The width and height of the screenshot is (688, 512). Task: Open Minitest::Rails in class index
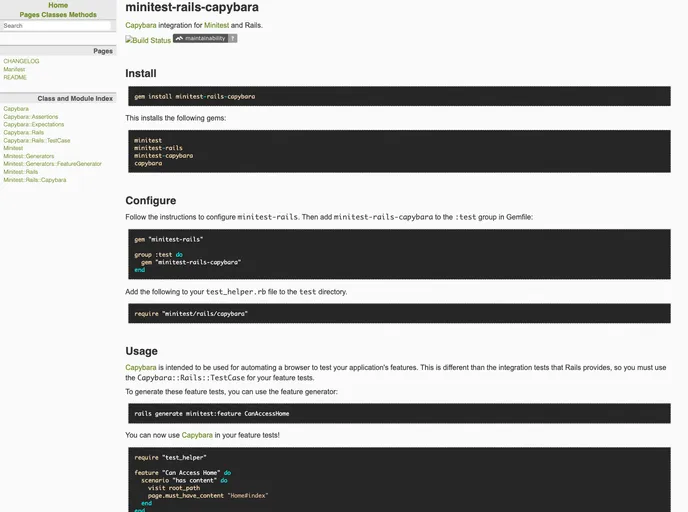point(21,172)
